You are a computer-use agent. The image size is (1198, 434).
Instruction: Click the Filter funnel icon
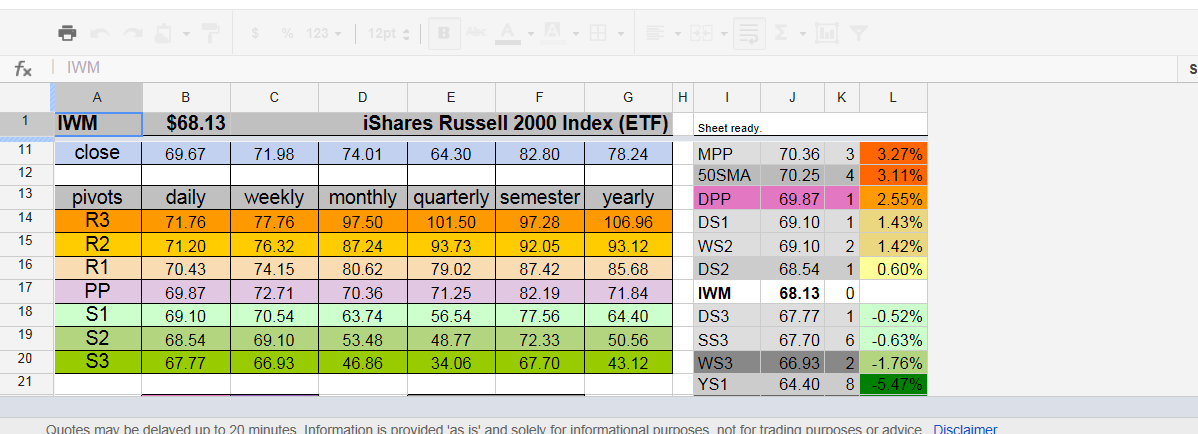[859, 33]
